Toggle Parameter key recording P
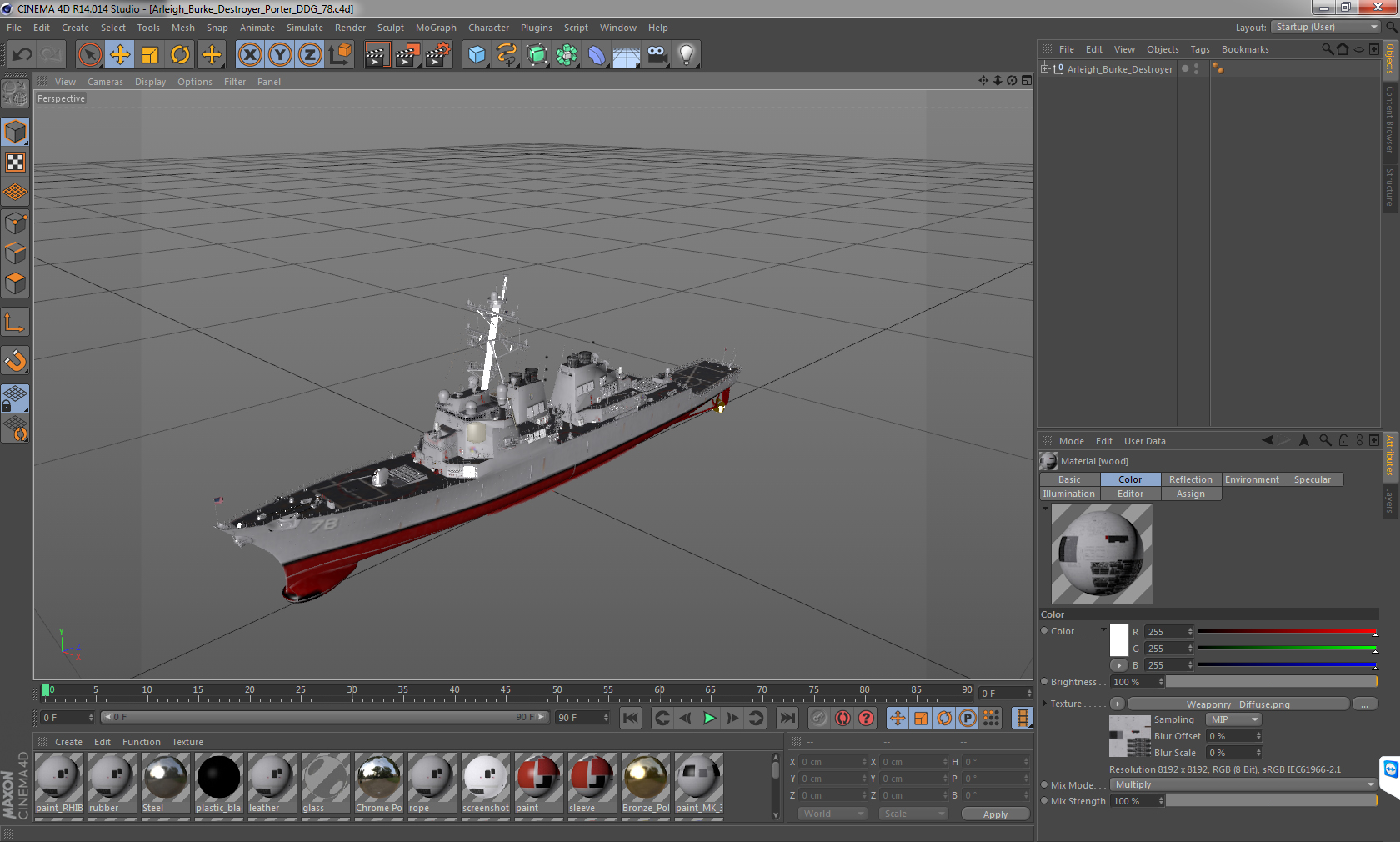This screenshot has height=842, width=1400. coord(967,718)
